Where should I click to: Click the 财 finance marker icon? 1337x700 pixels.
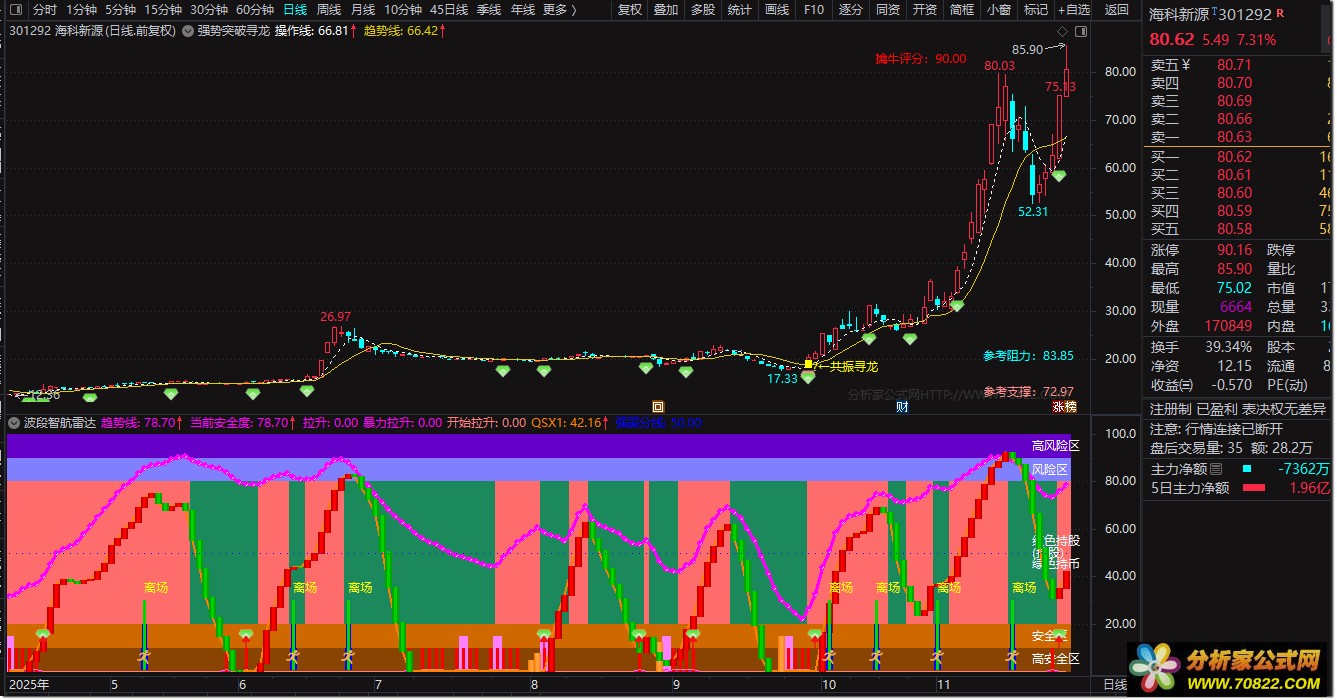tap(902, 407)
